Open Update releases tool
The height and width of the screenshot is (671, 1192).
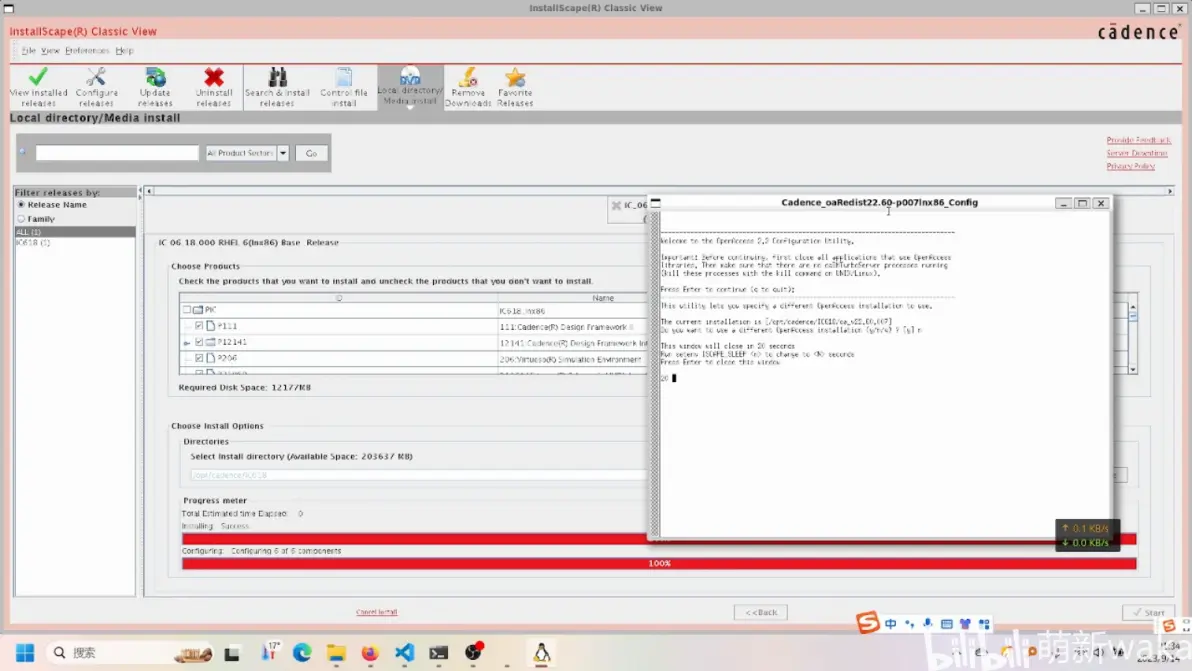(155, 87)
